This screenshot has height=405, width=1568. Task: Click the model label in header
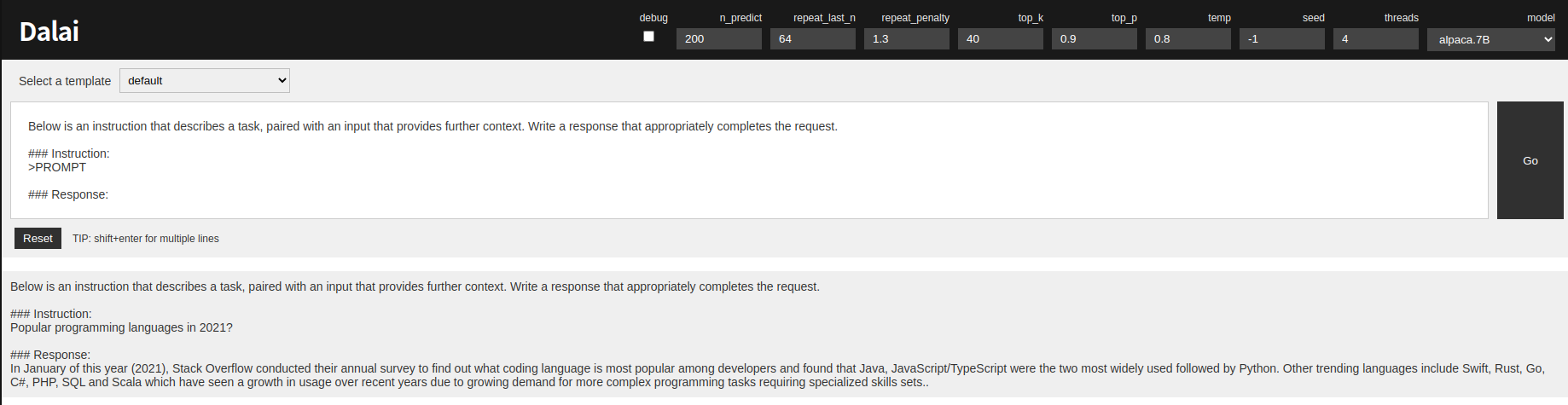(1541, 18)
